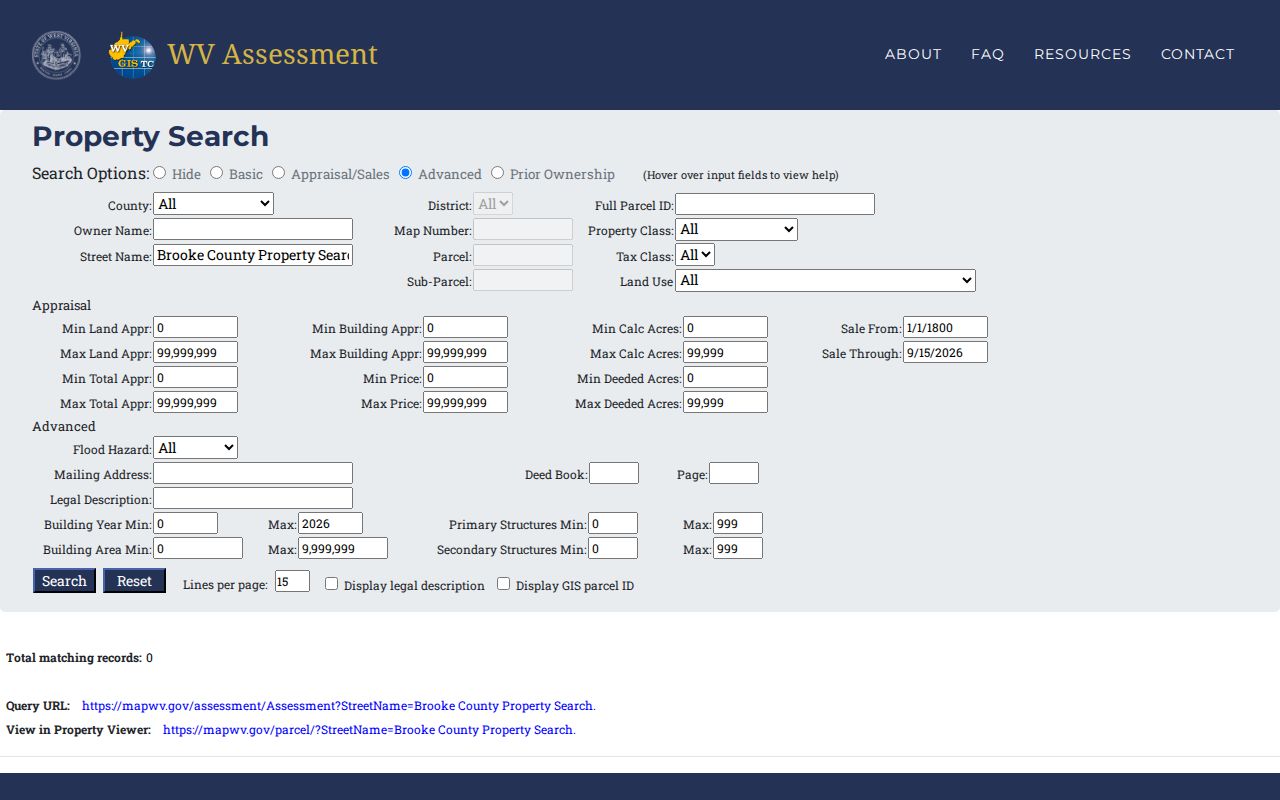This screenshot has width=1280, height=800.
Task: Focus the Mailing Address field
Action: pos(253,473)
